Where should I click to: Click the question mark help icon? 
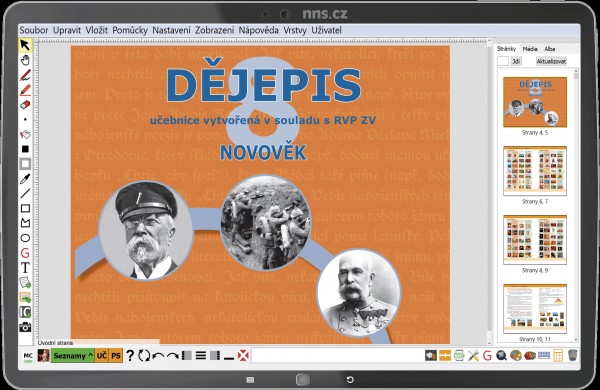click(130, 356)
